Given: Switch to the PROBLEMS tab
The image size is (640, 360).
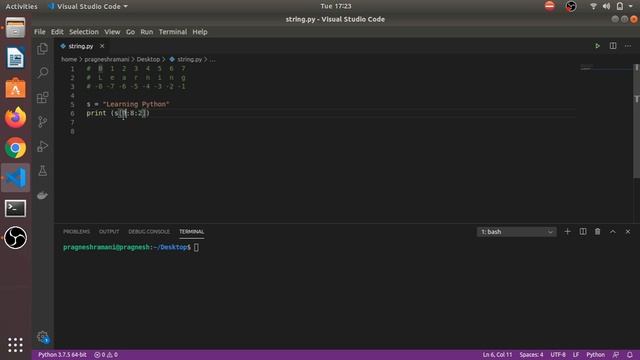Looking at the screenshot, I should pos(76,231).
